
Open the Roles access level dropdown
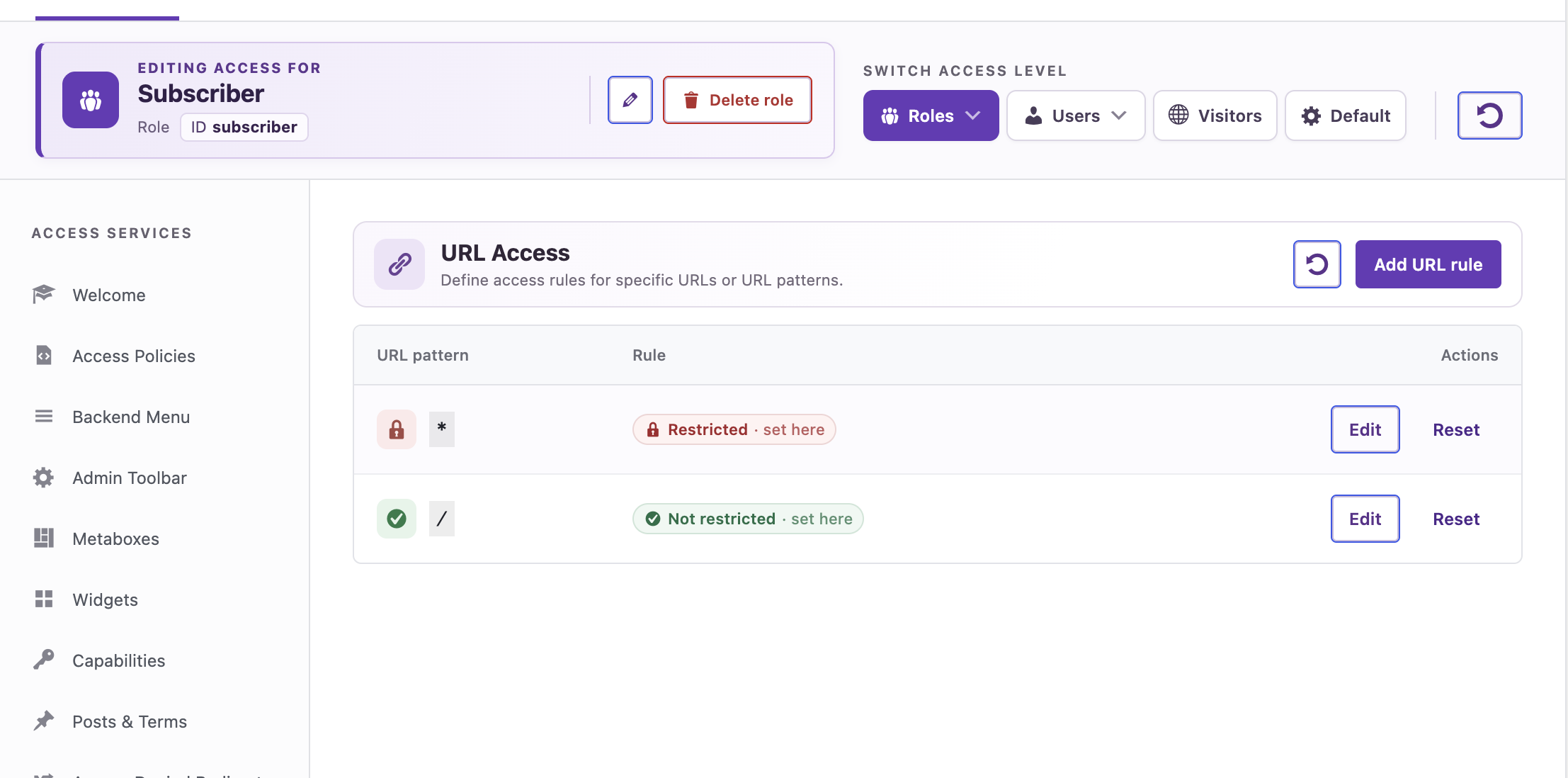pos(931,115)
